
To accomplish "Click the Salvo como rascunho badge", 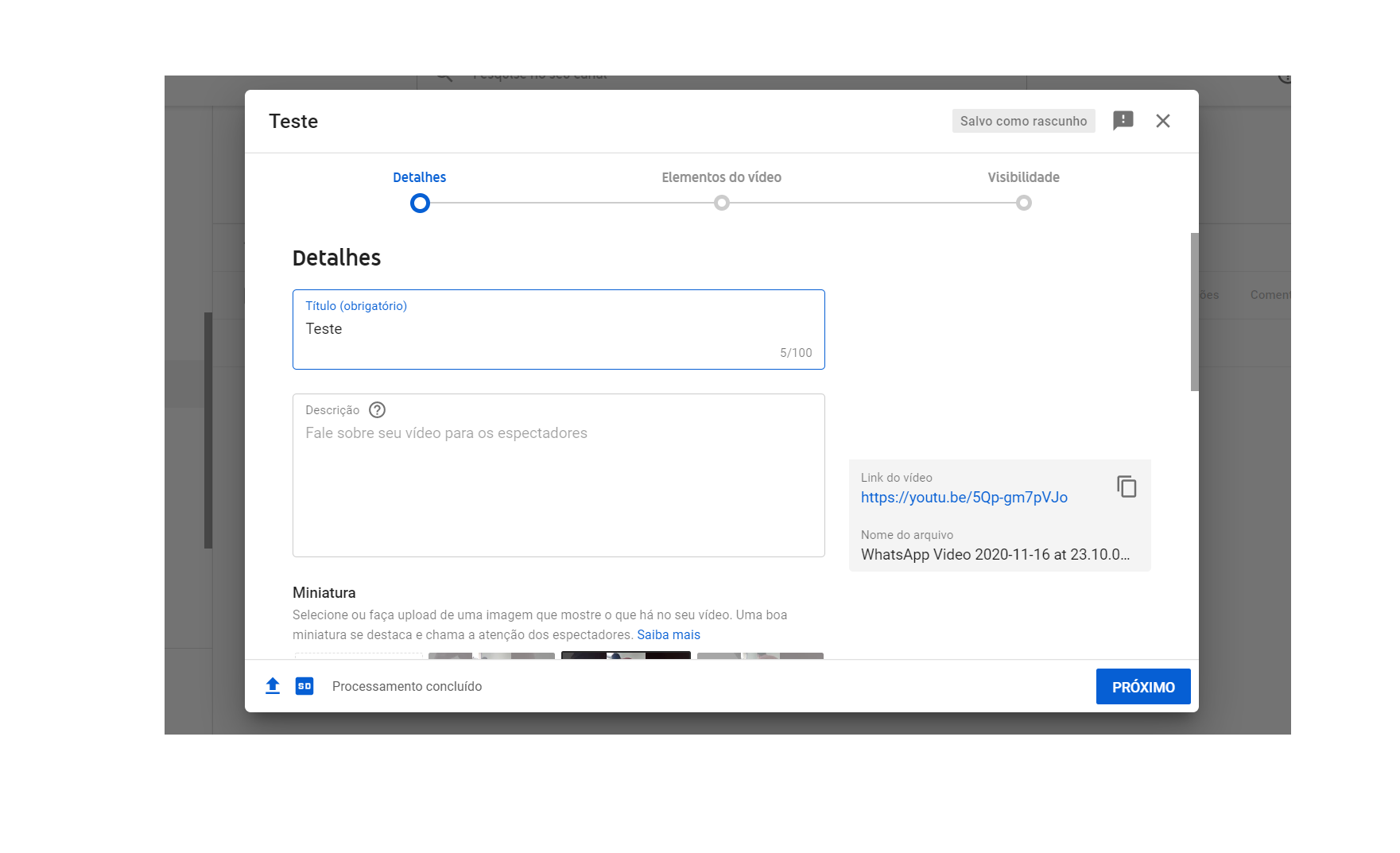I will click(1023, 121).
